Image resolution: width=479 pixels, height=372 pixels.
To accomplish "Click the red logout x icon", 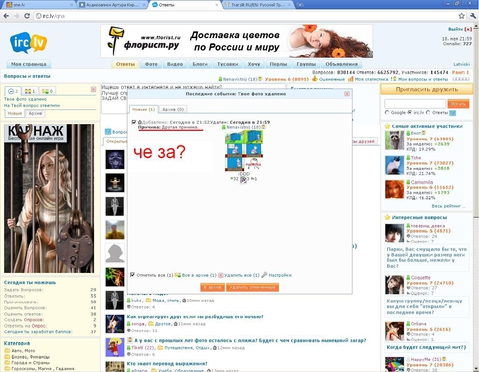I will point(468,29).
